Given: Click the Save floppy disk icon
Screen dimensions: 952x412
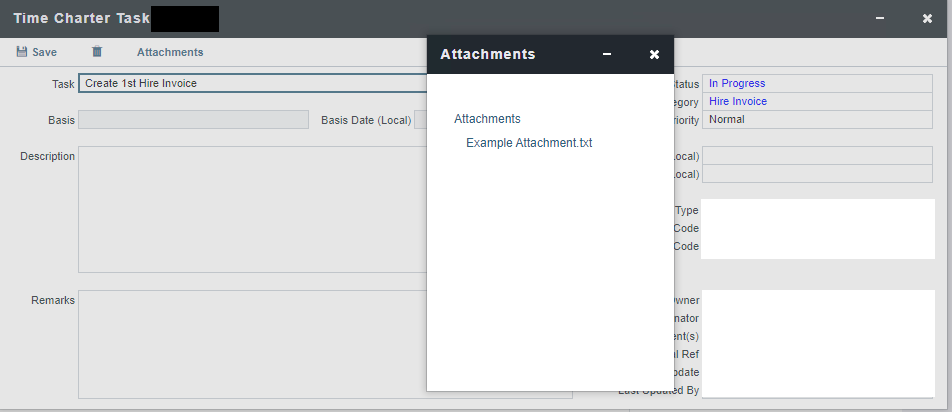Looking at the screenshot, I should [x=22, y=52].
